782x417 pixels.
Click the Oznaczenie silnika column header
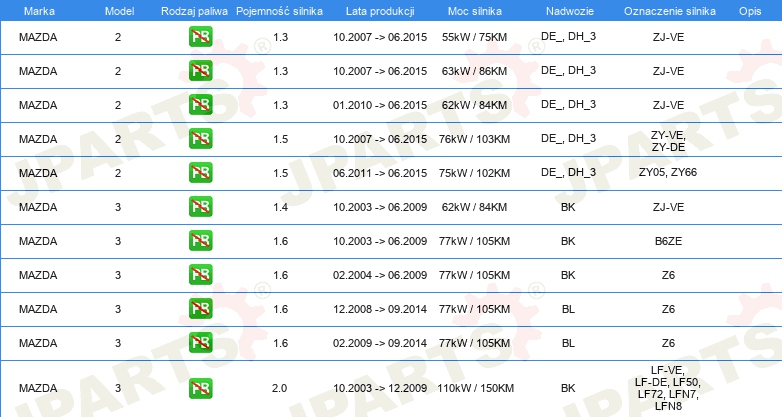point(670,11)
